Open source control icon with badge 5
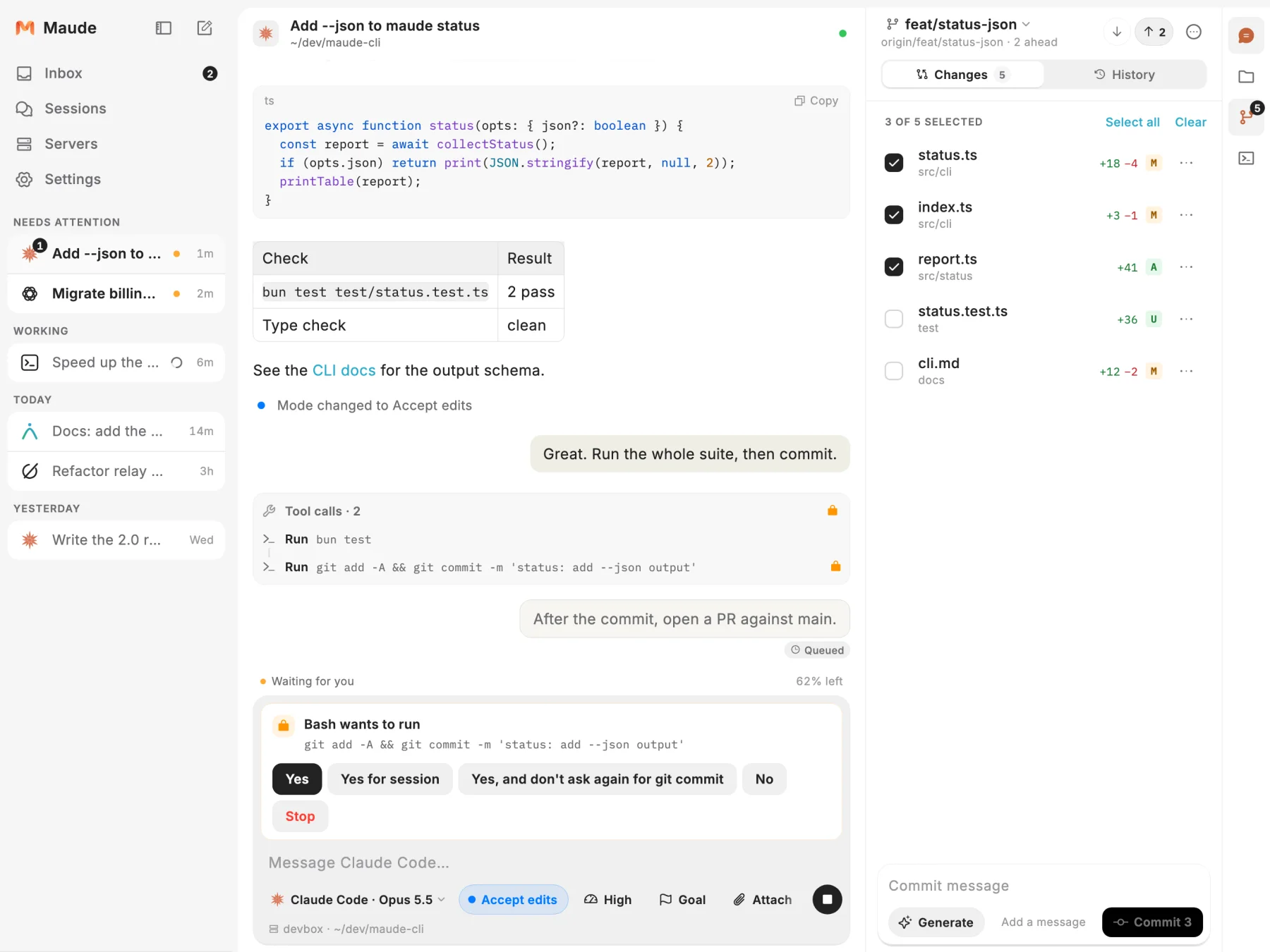Viewport: 1270px width, 952px height. tap(1246, 116)
